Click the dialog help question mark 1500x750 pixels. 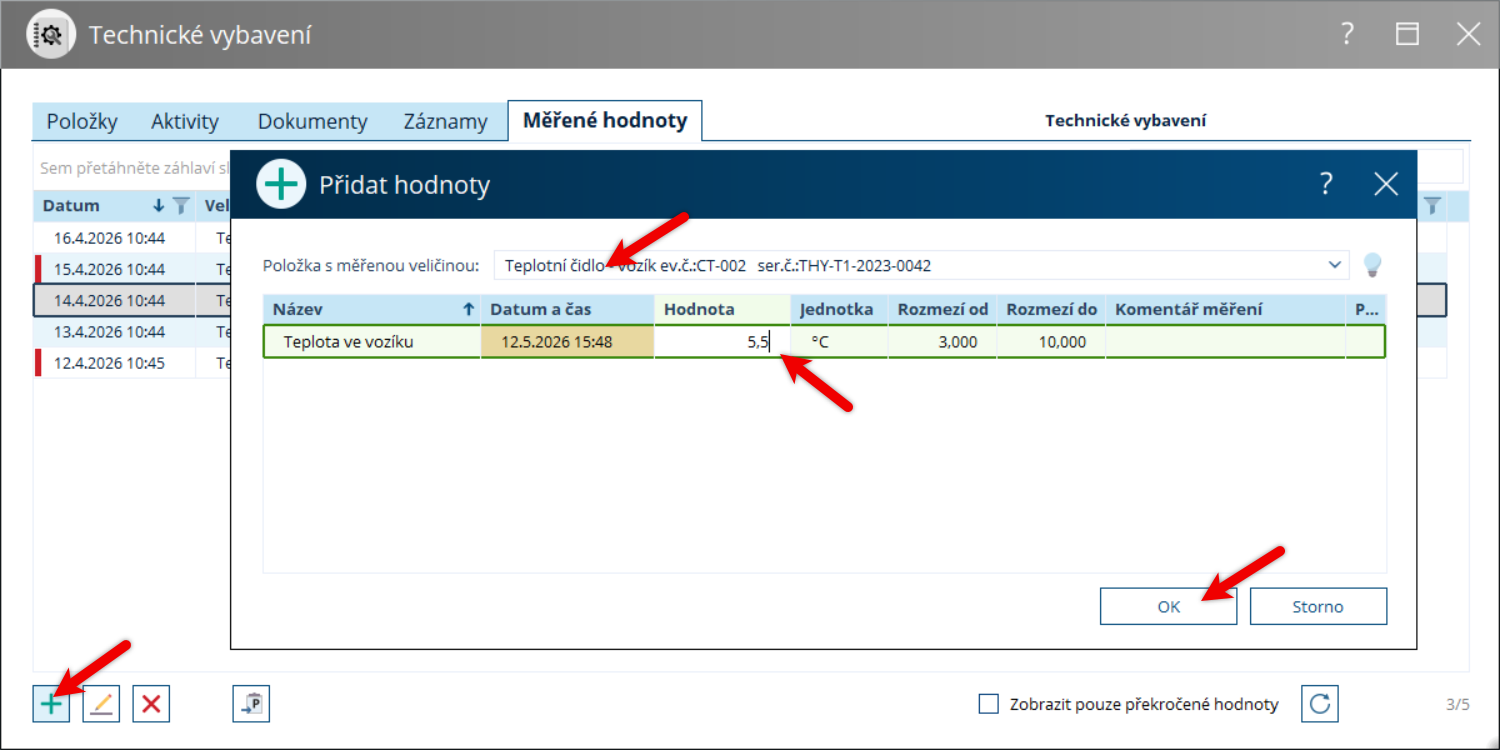click(1326, 184)
